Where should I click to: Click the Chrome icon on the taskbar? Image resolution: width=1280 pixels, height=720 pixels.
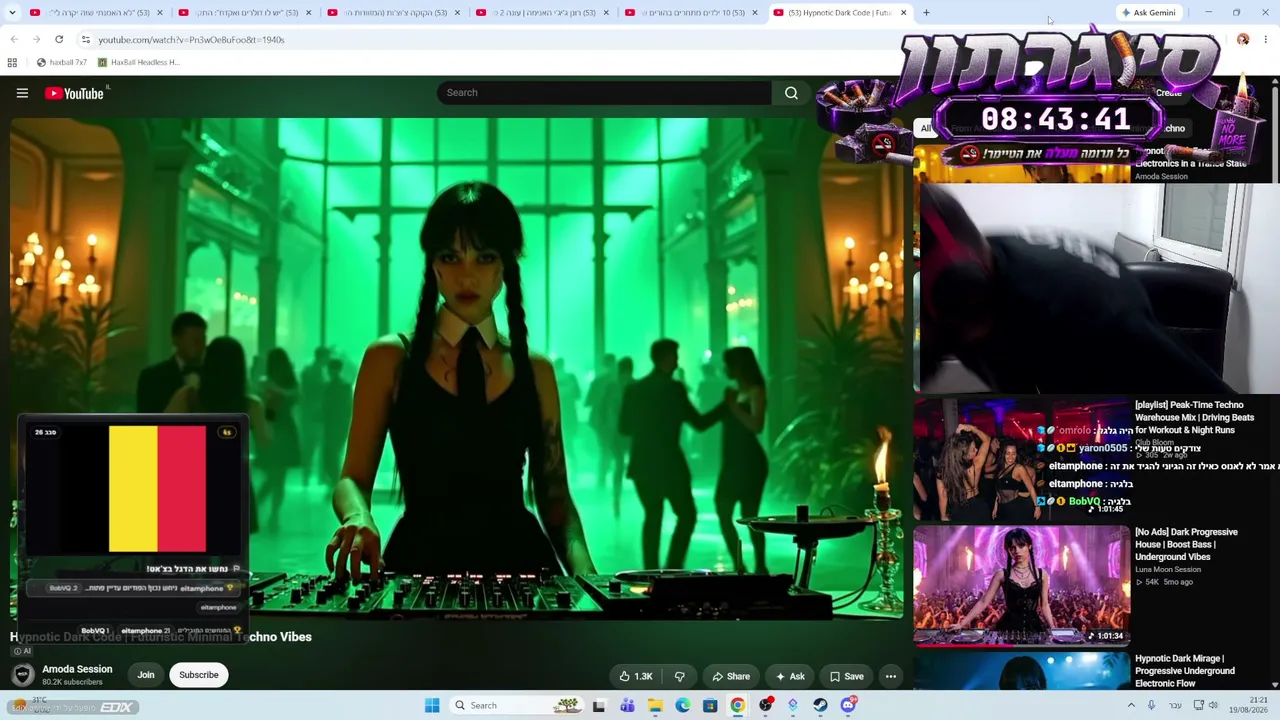(737, 706)
